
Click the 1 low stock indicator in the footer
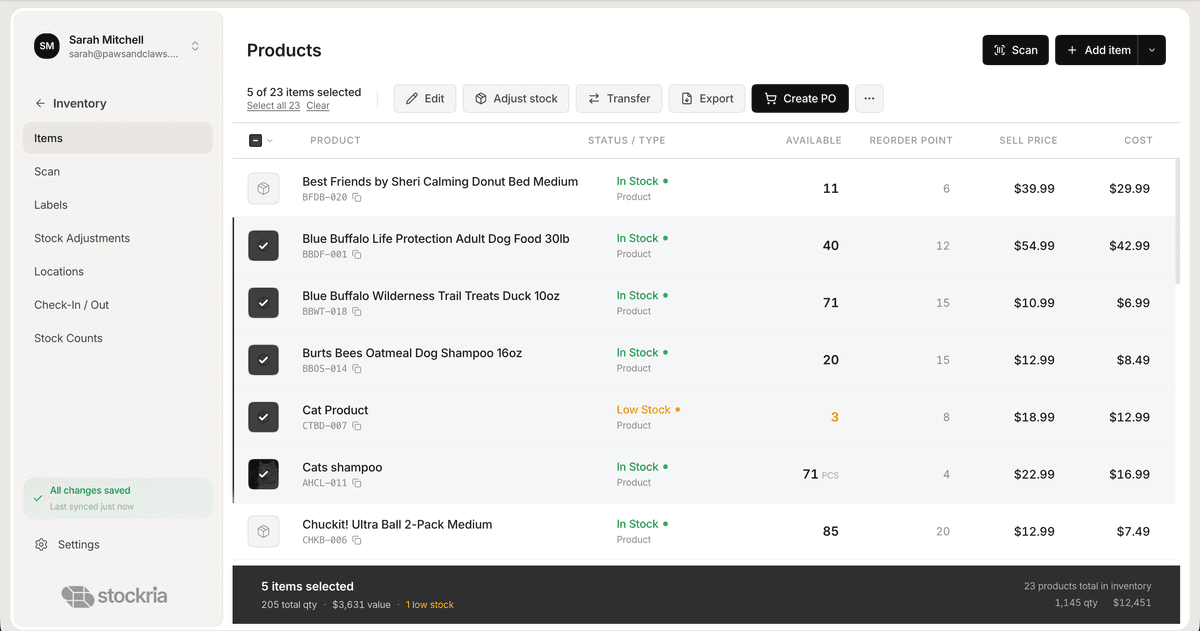(430, 604)
